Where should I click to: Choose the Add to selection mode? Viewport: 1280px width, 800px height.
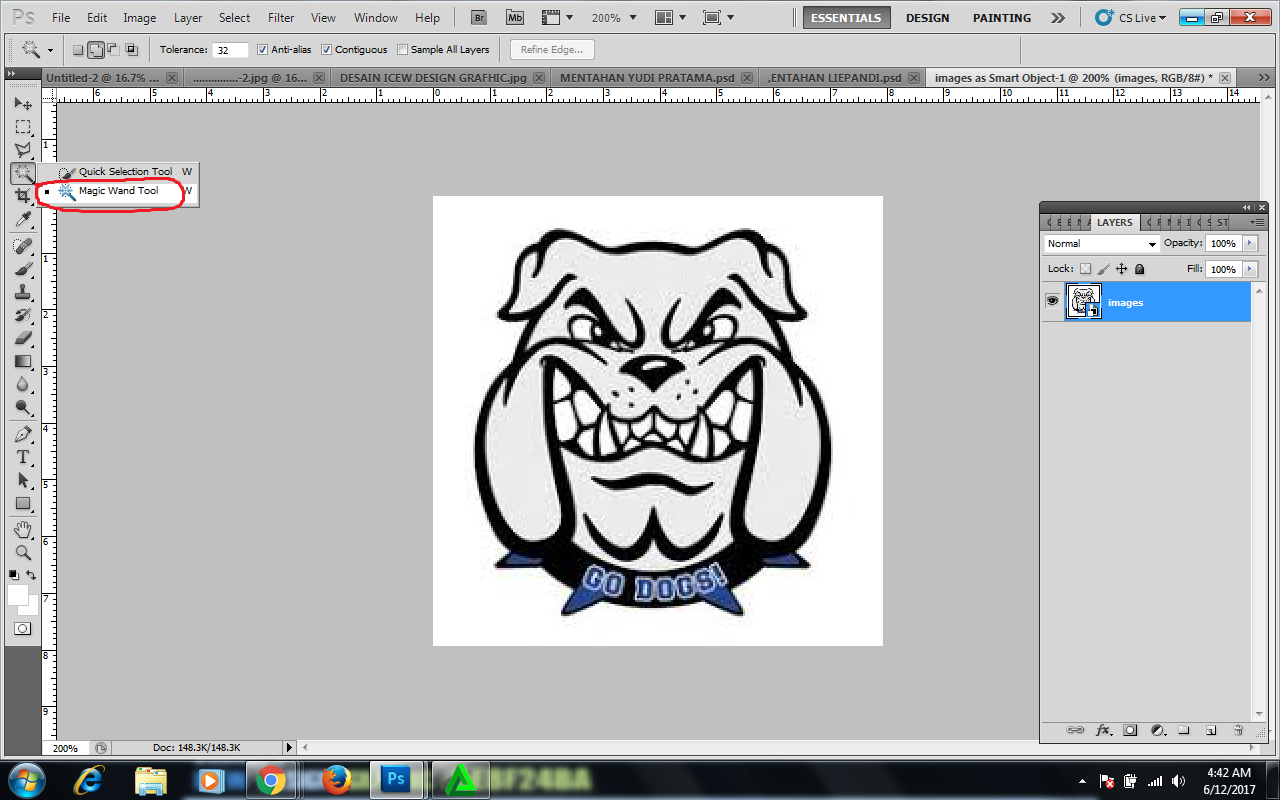click(96, 50)
